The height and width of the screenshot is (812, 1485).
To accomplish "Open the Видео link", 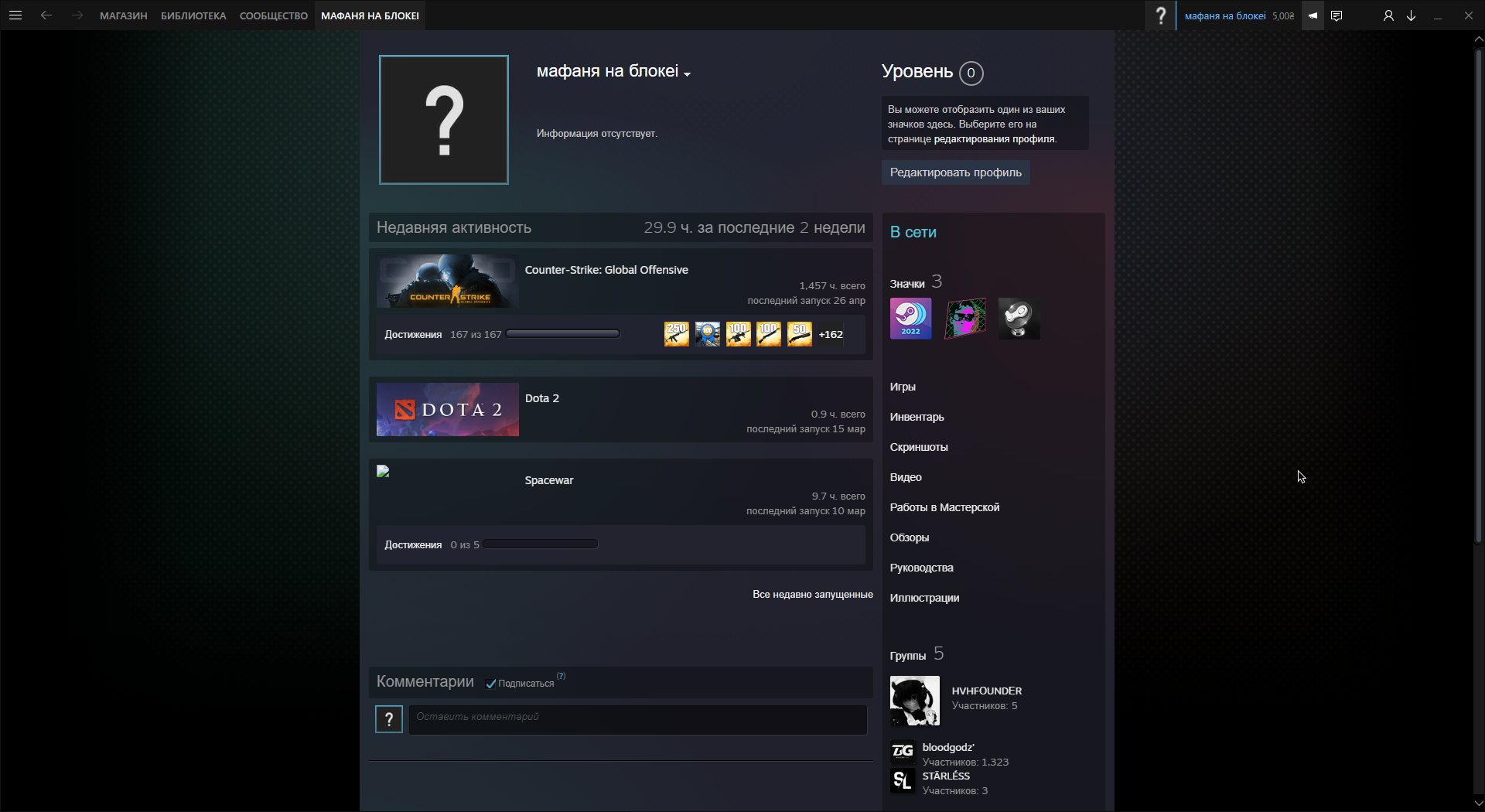I will point(906,477).
